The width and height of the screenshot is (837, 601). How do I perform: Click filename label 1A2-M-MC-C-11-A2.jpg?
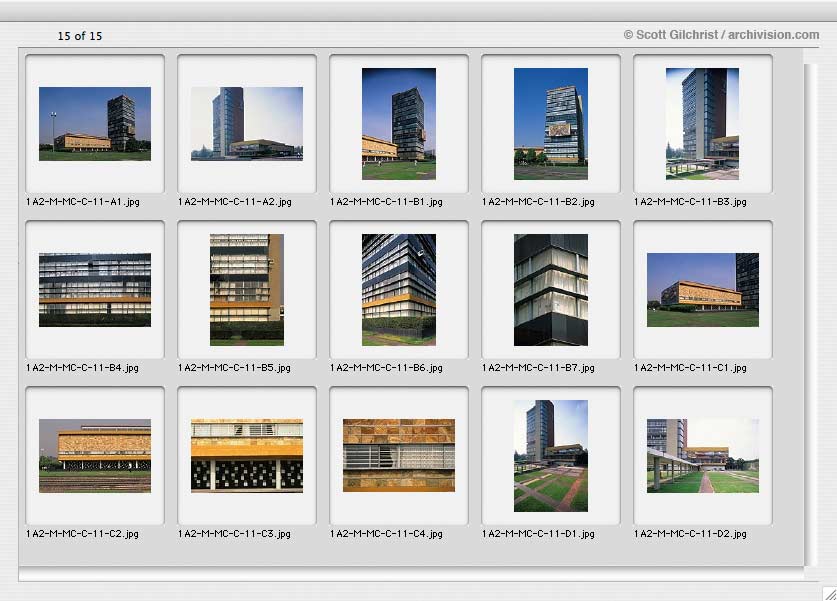point(235,202)
